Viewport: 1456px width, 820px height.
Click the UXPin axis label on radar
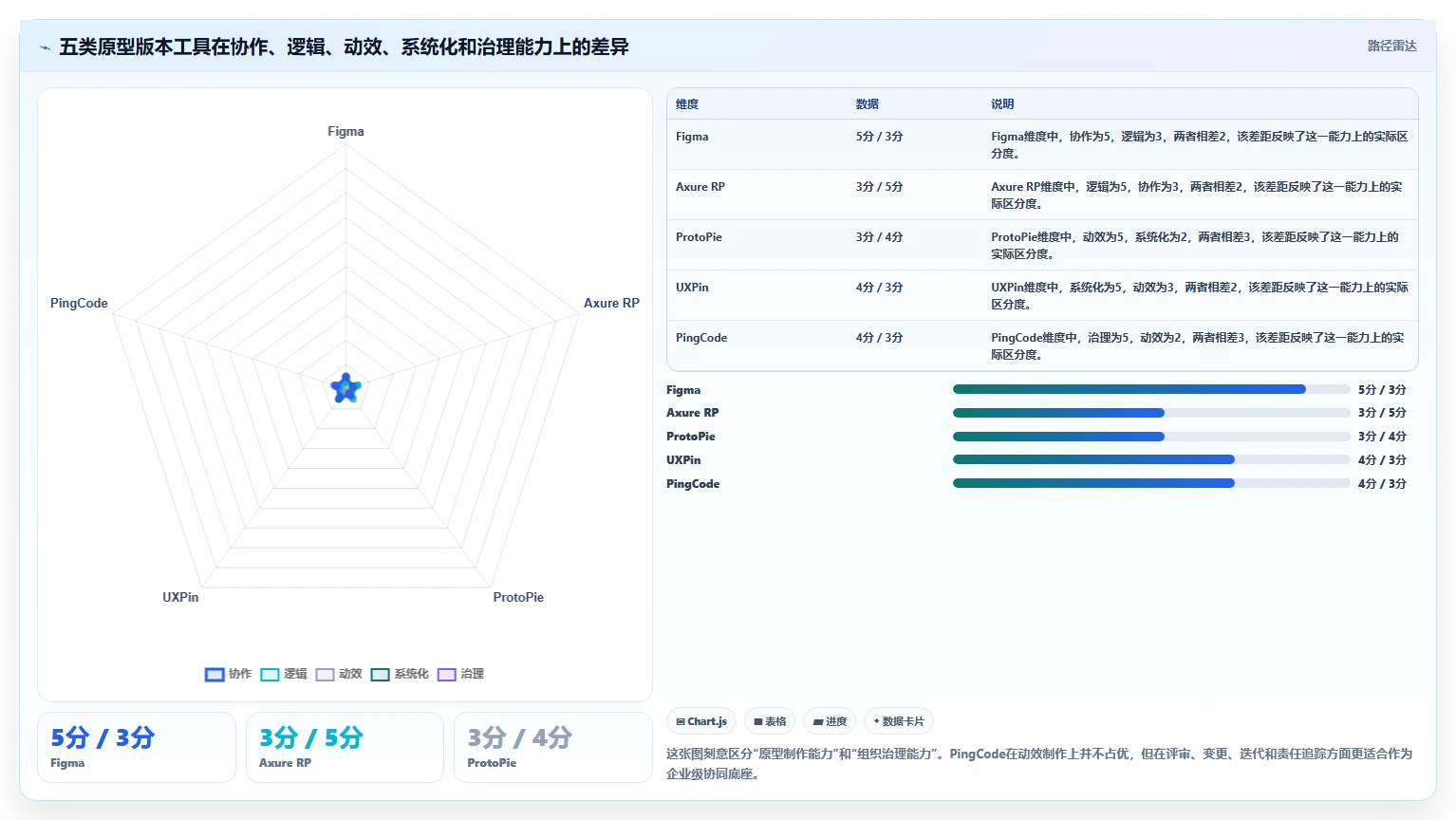tap(180, 598)
